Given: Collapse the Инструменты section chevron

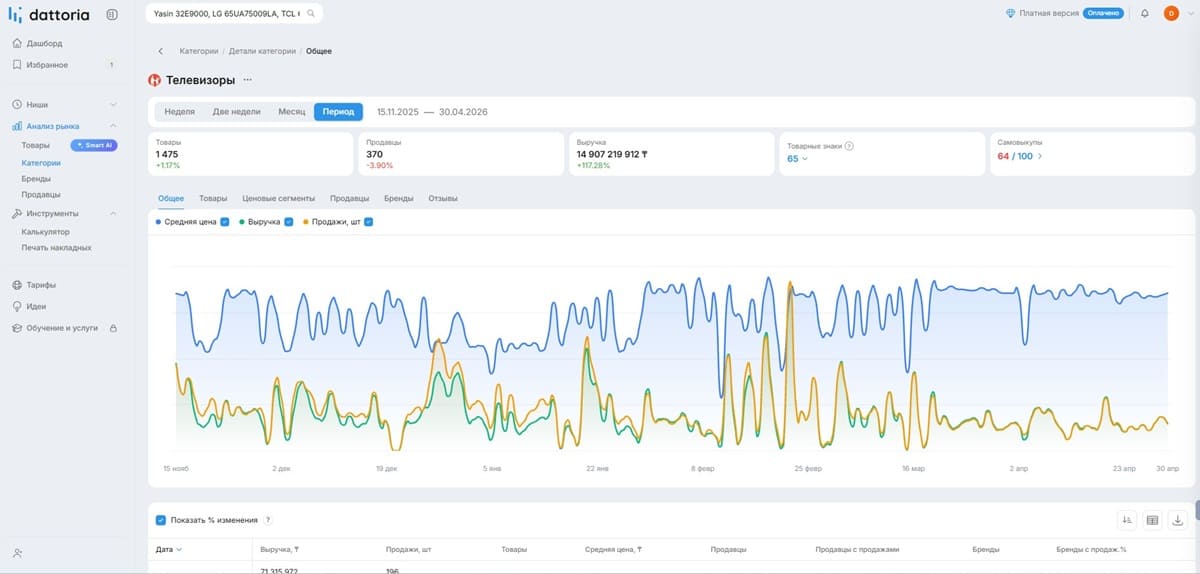Looking at the screenshot, I should 113,213.
